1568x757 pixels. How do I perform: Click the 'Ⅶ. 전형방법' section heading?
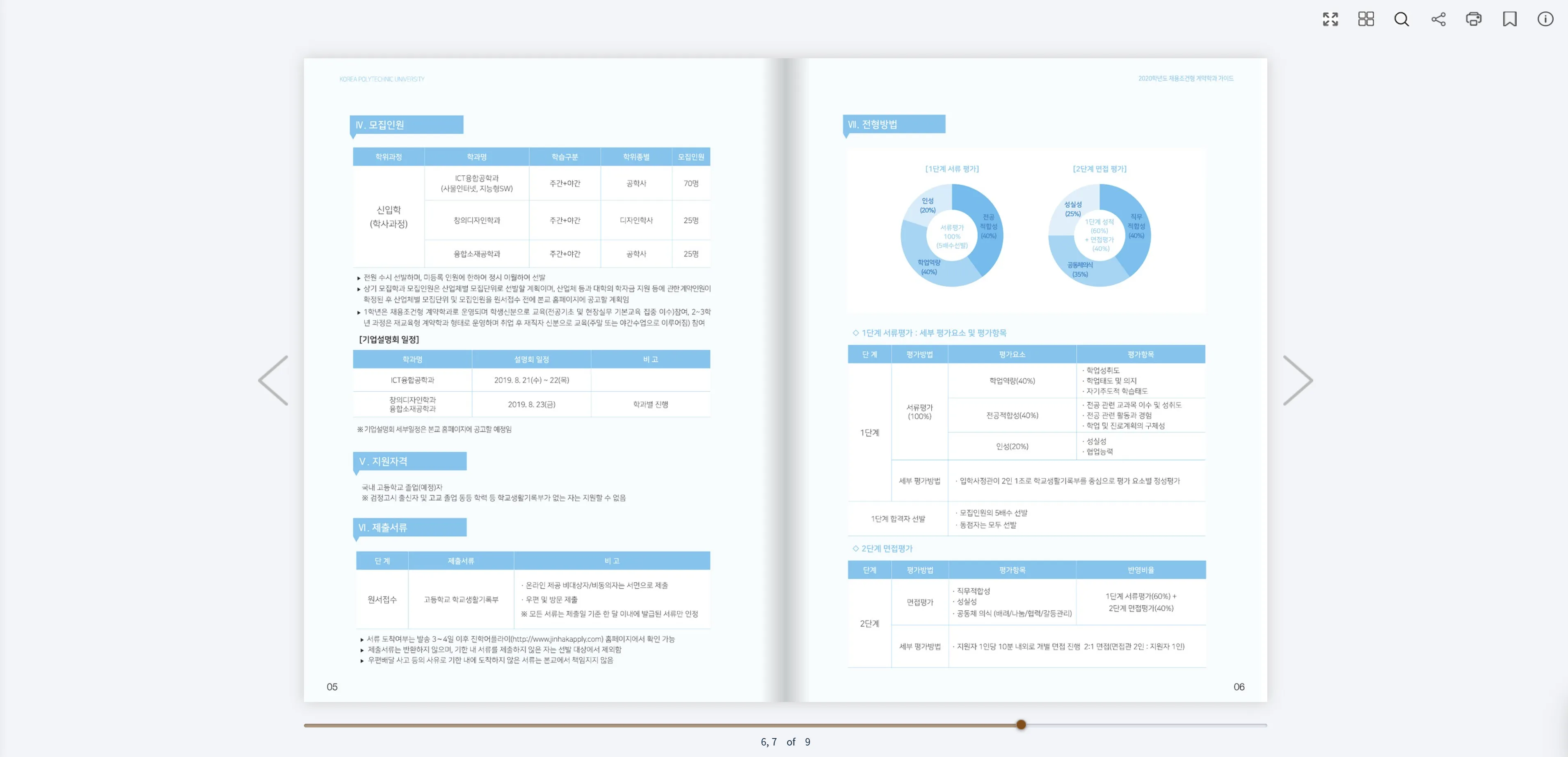click(x=894, y=124)
